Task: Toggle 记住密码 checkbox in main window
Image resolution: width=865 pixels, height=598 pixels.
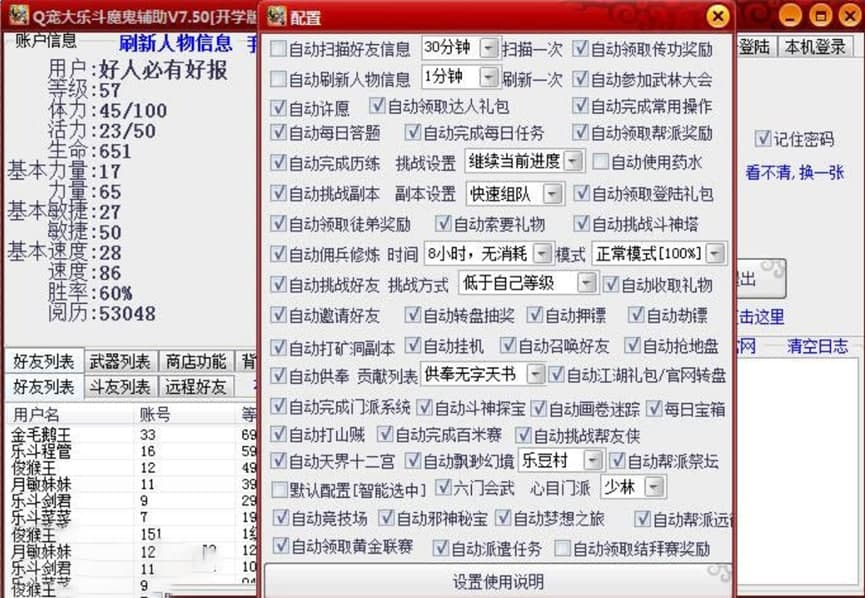Action: coord(762,138)
